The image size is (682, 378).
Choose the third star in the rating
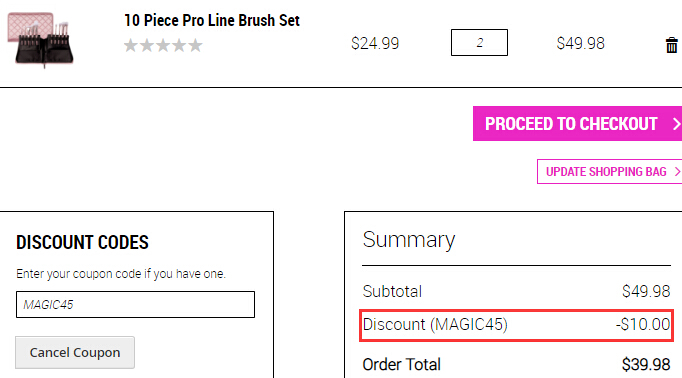point(163,45)
